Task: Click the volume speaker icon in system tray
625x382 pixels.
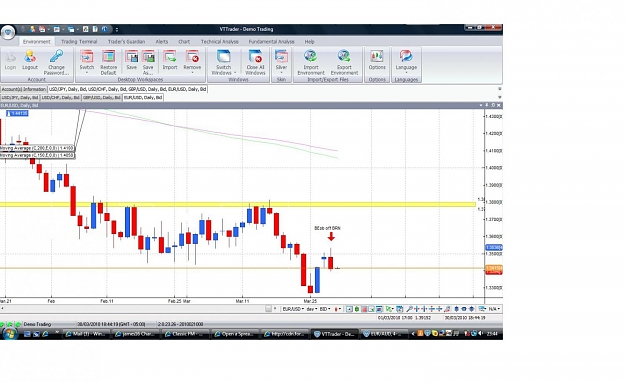Action: point(481,334)
